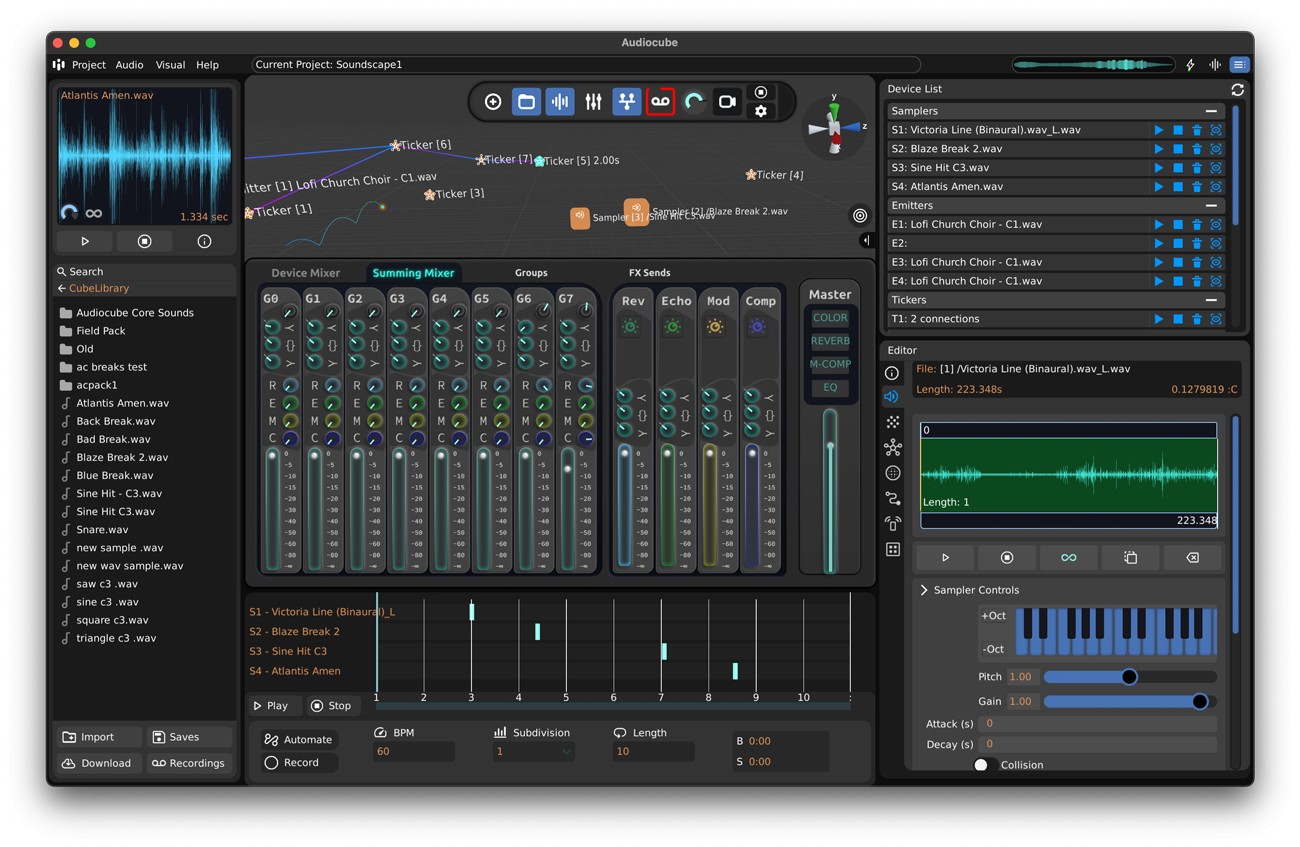Click the Import button
The image size is (1300, 847).
(x=97, y=737)
